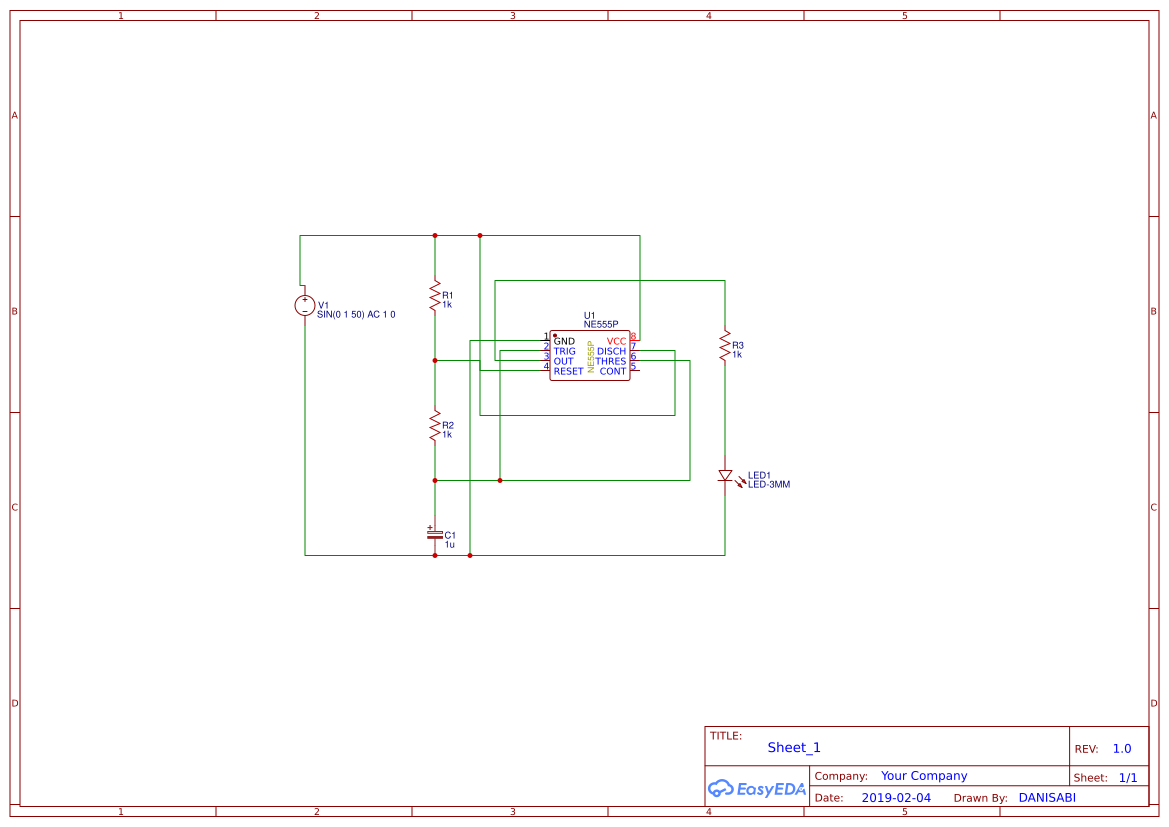Click the U1 designator text
This screenshot has width=1169, height=827.
(x=589, y=315)
